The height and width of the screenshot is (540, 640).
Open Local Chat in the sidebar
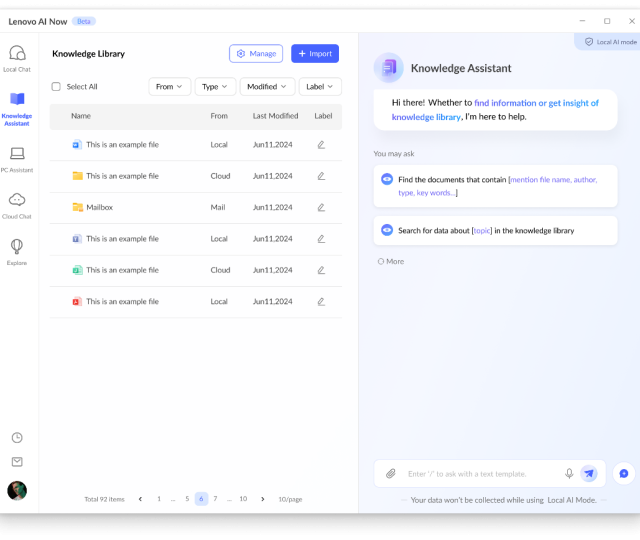coord(17,58)
